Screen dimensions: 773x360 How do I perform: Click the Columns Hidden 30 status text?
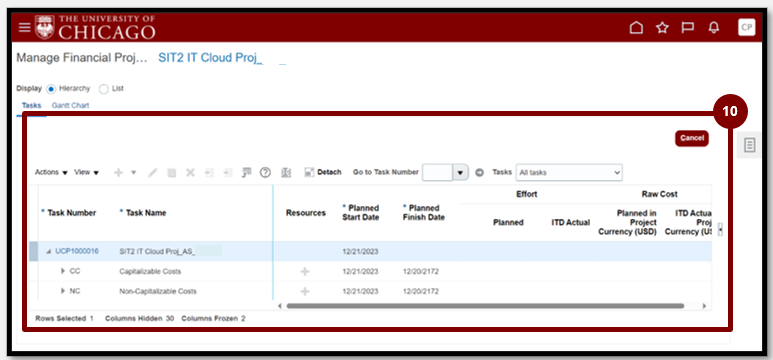140,319
